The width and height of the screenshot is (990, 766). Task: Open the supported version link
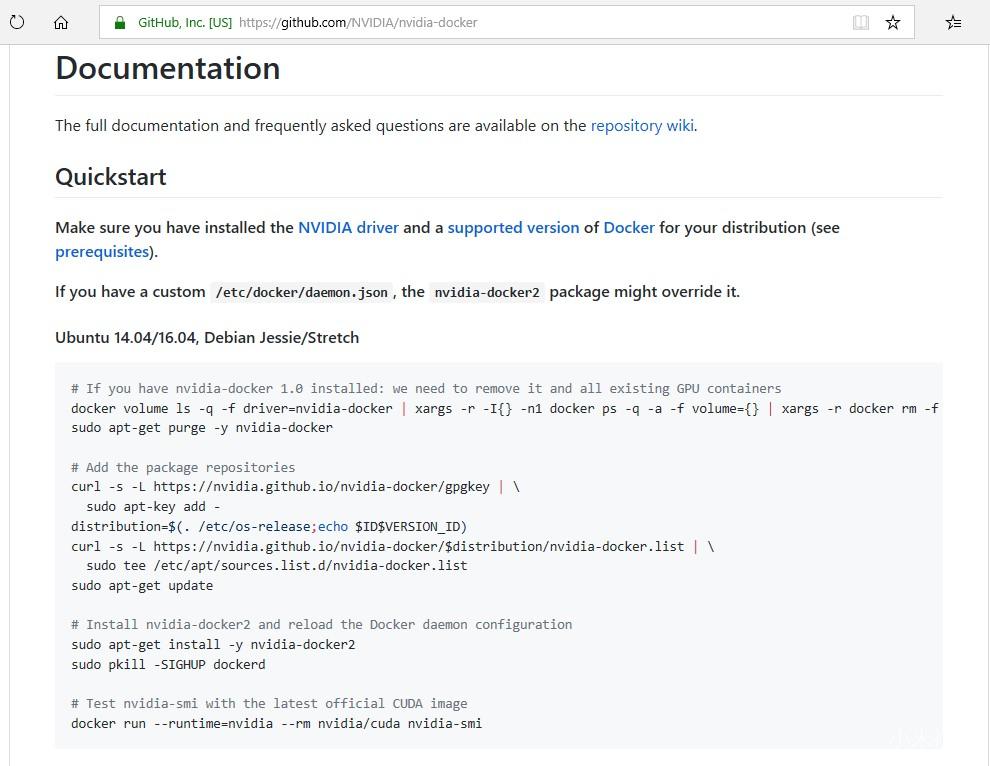tap(513, 227)
